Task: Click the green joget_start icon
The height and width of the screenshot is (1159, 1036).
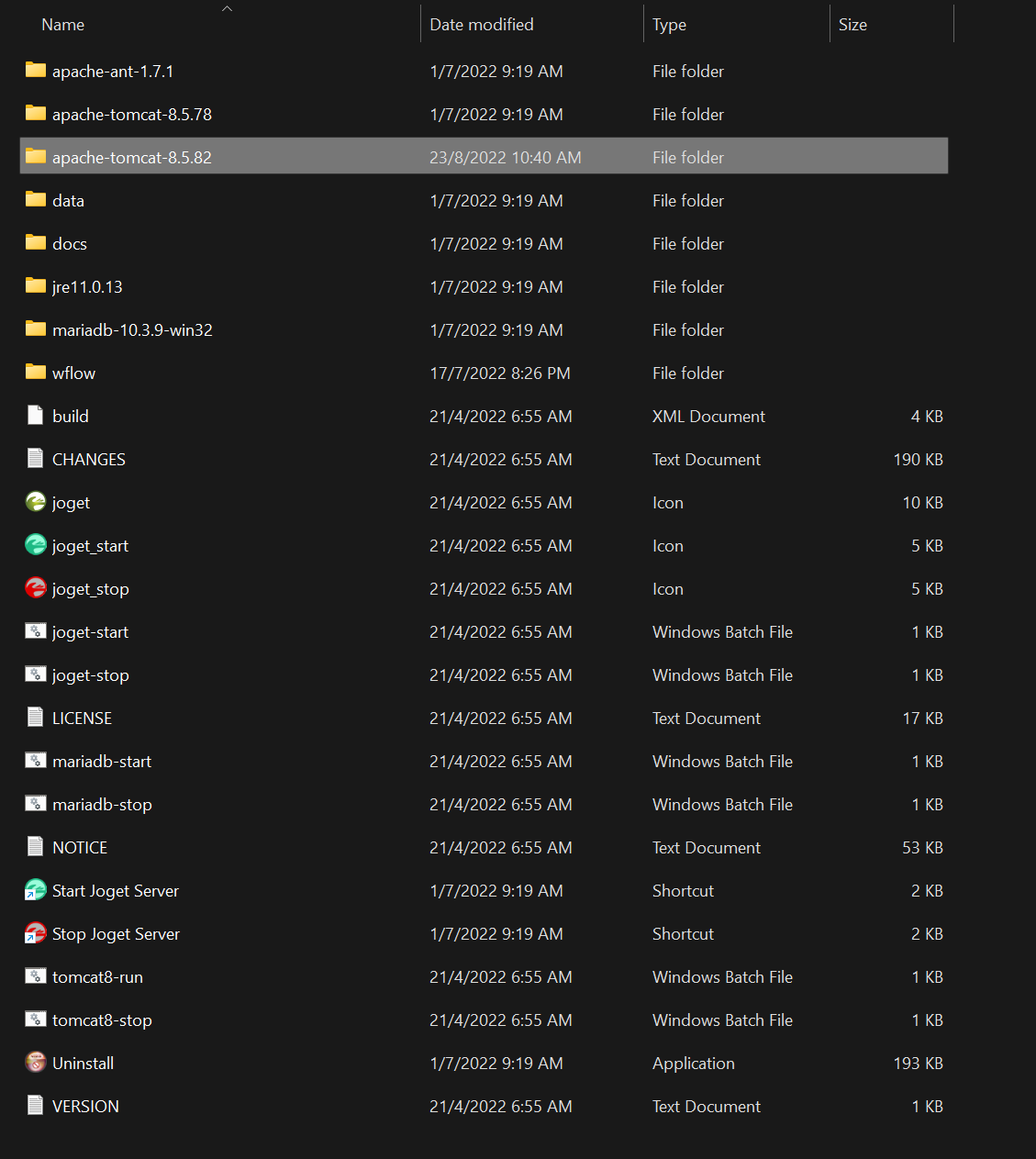Action: tap(35, 545)
